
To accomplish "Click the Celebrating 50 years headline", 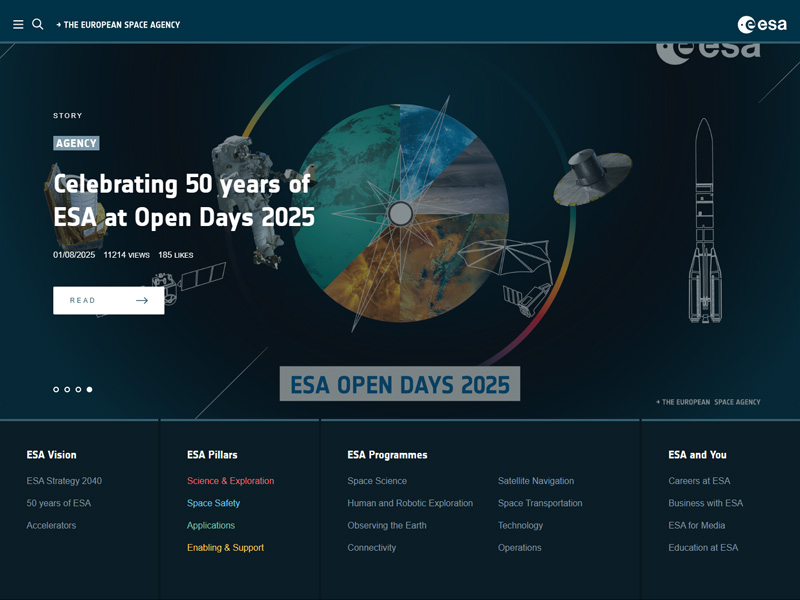I will (182, 199).
